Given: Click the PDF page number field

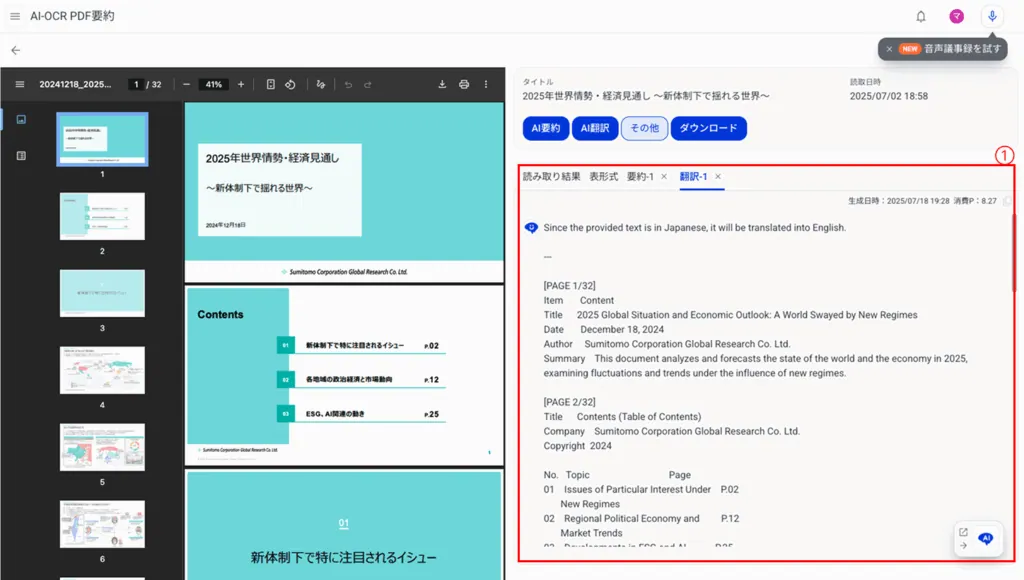Looking at the screenshot, I should pos(136,84).
